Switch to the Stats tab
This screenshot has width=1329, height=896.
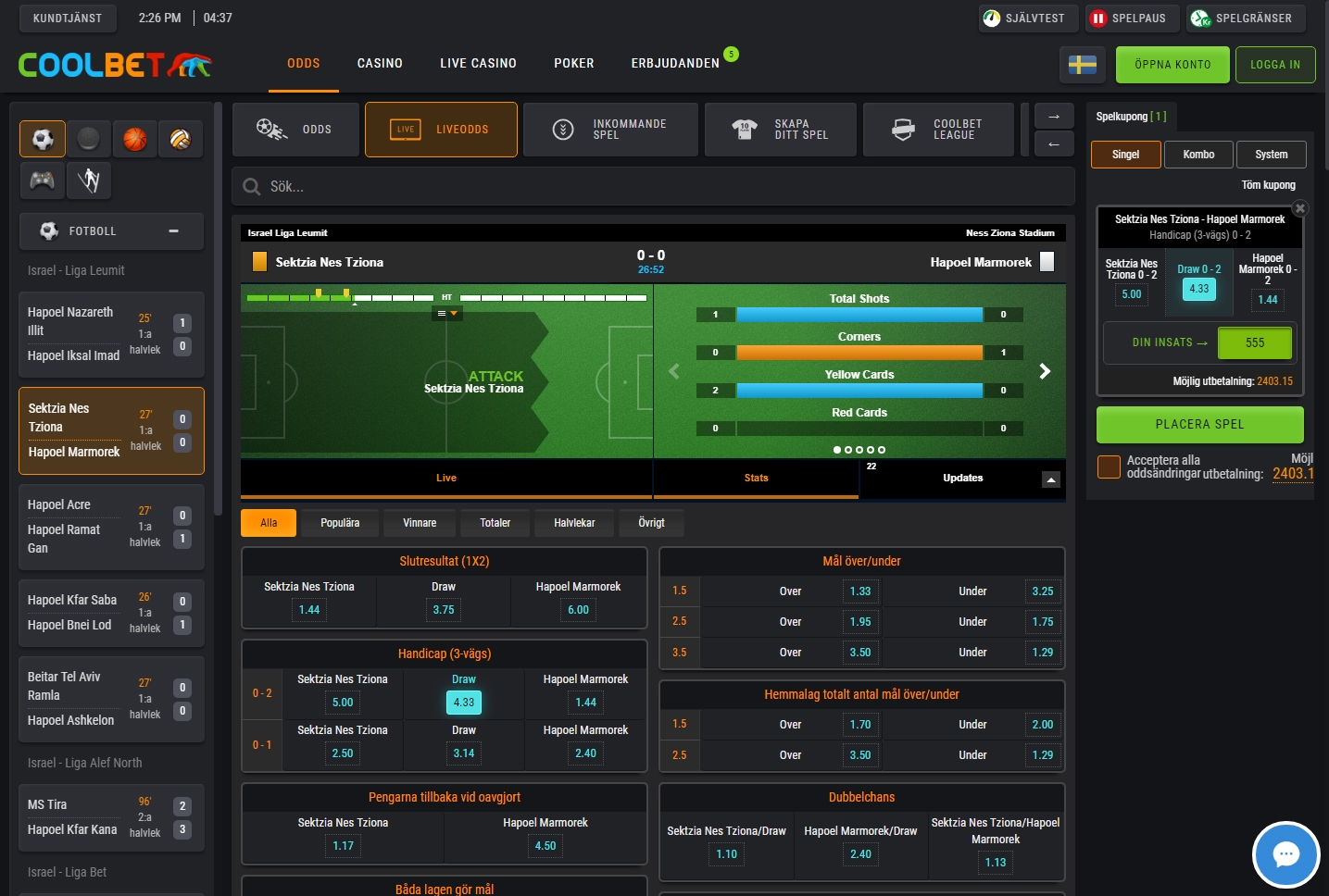pyautogui.click(x=756, y=478)
